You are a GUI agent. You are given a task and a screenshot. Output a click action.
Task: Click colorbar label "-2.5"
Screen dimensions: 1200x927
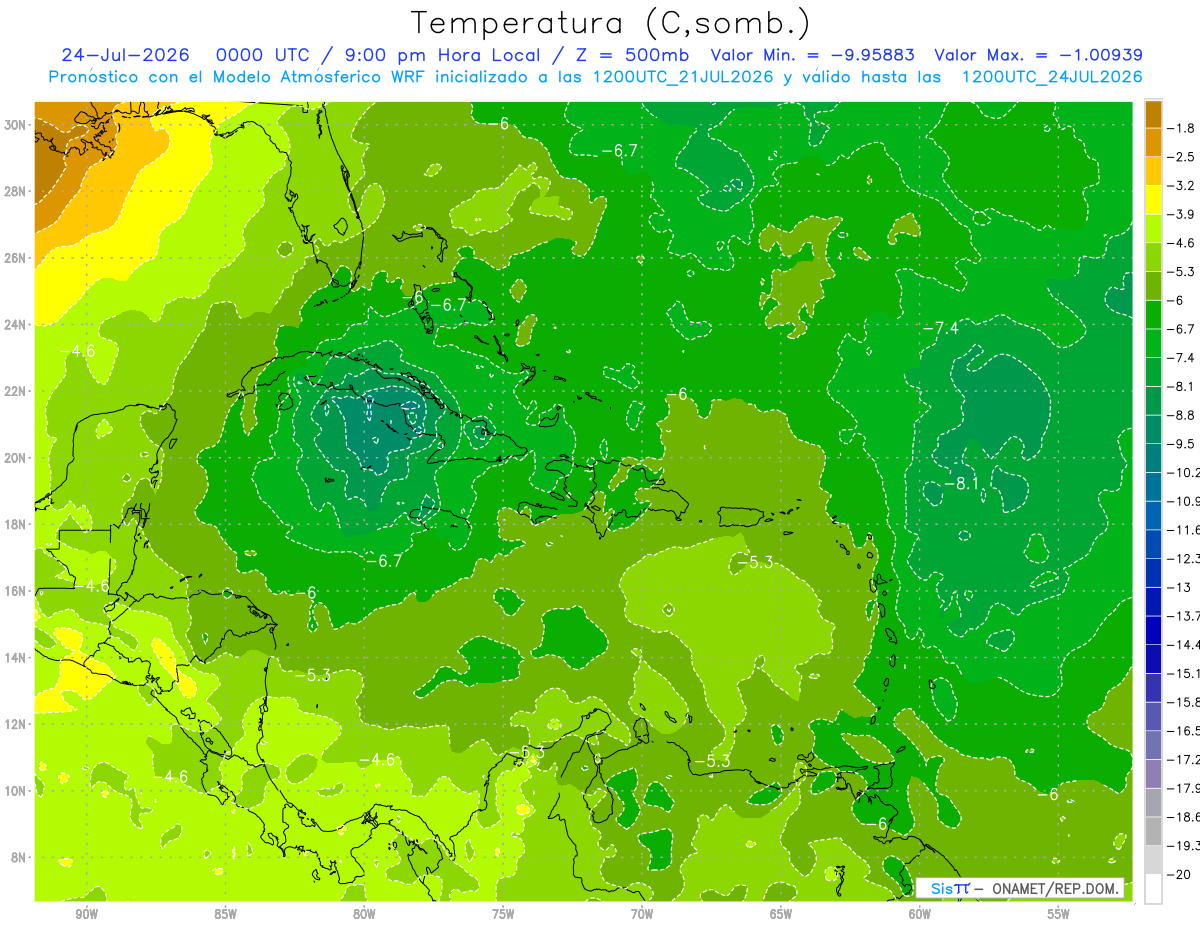coord(1183,157)
